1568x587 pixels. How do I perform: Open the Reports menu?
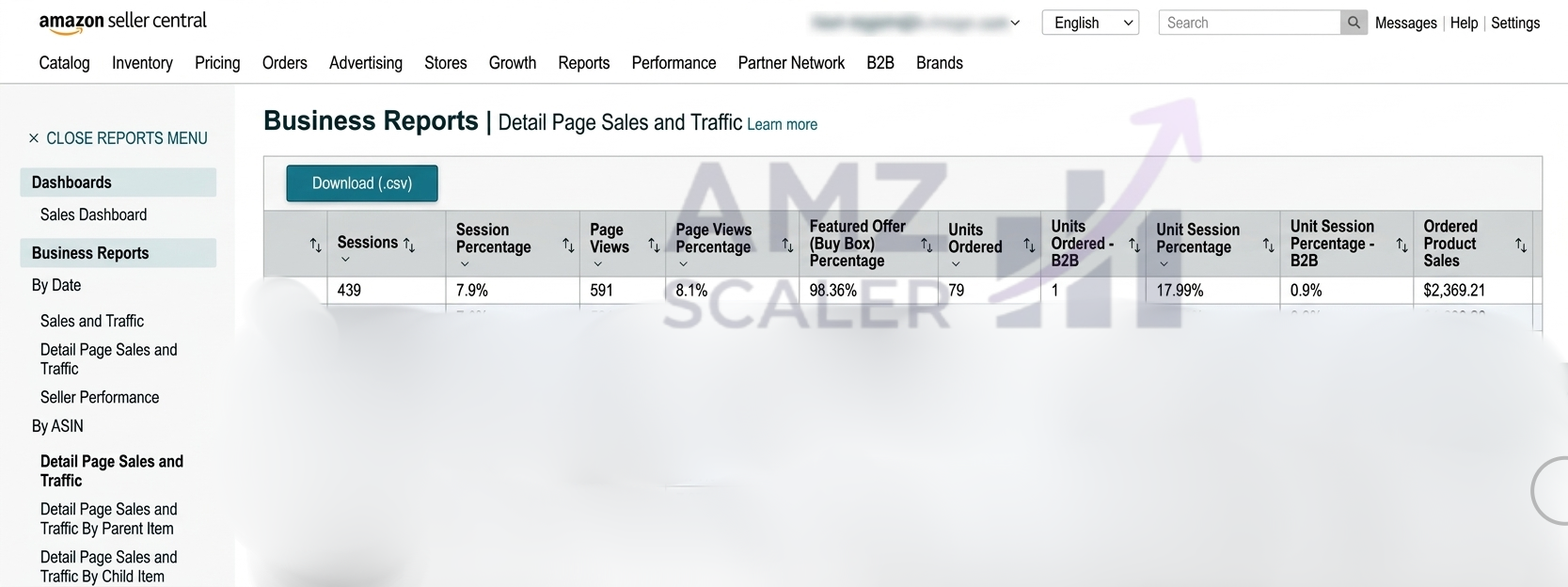[584, 63]
